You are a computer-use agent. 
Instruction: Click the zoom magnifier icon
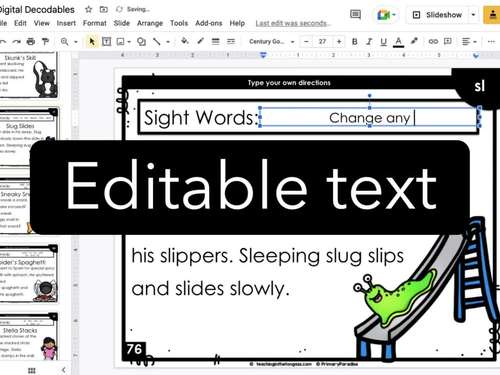coord(64,41)
